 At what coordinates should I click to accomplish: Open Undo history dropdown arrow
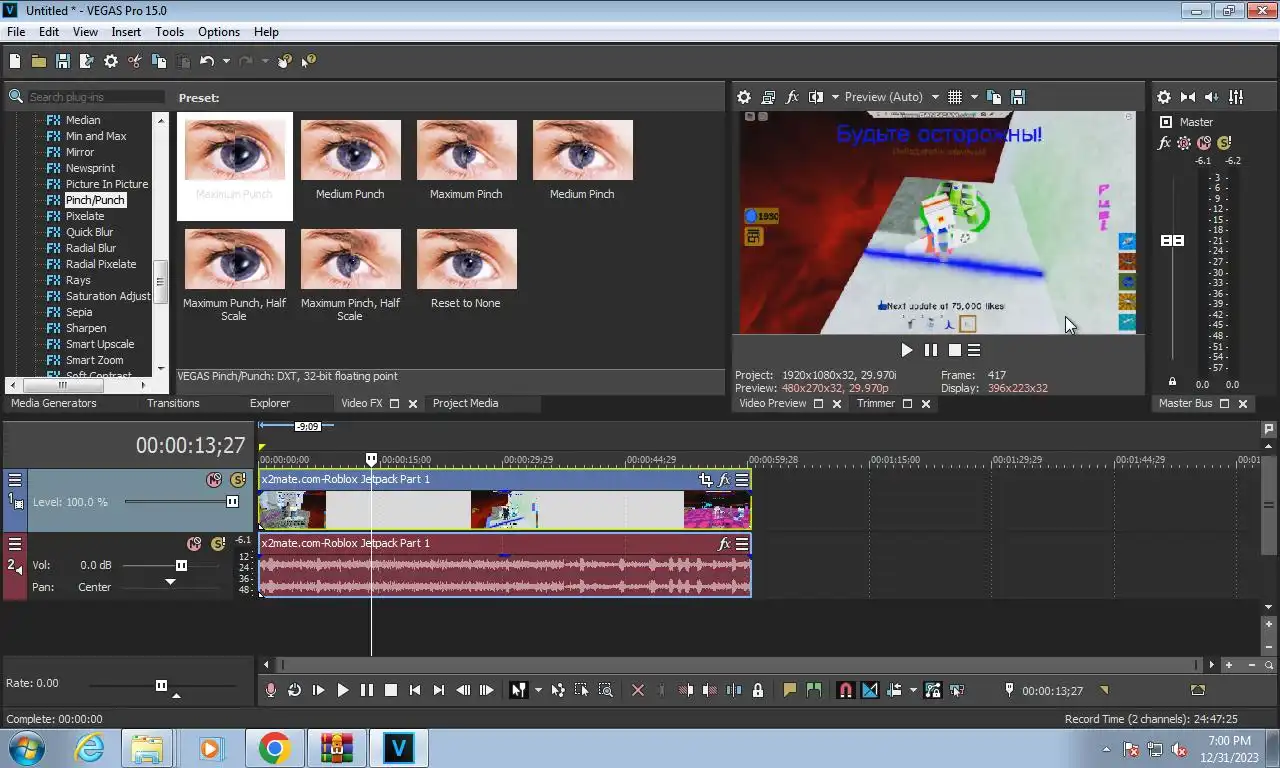click(x=226, y=61)
